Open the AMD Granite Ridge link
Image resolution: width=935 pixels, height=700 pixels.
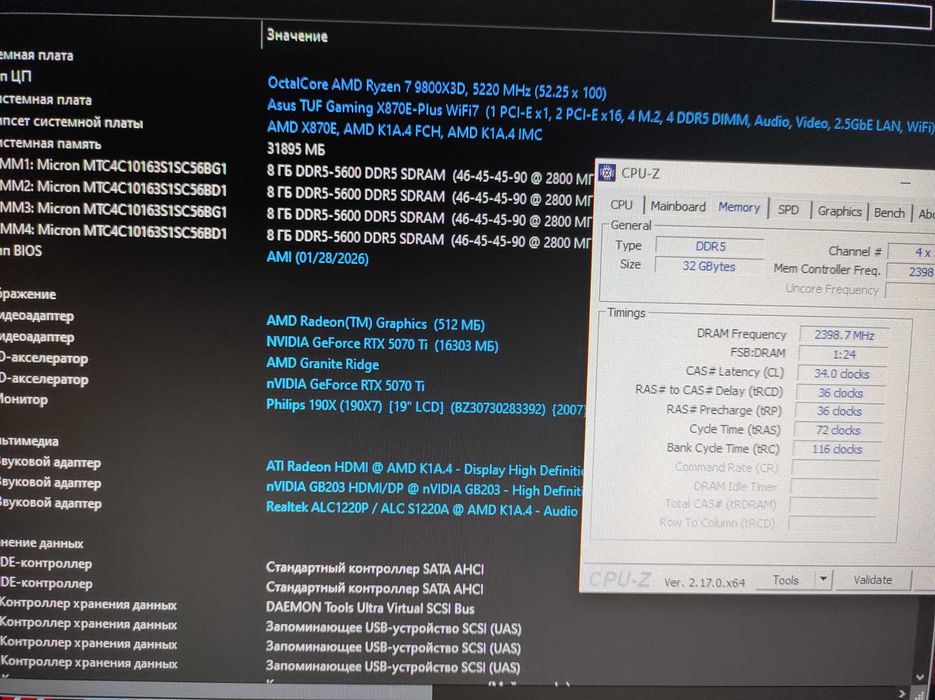point(322,364)
